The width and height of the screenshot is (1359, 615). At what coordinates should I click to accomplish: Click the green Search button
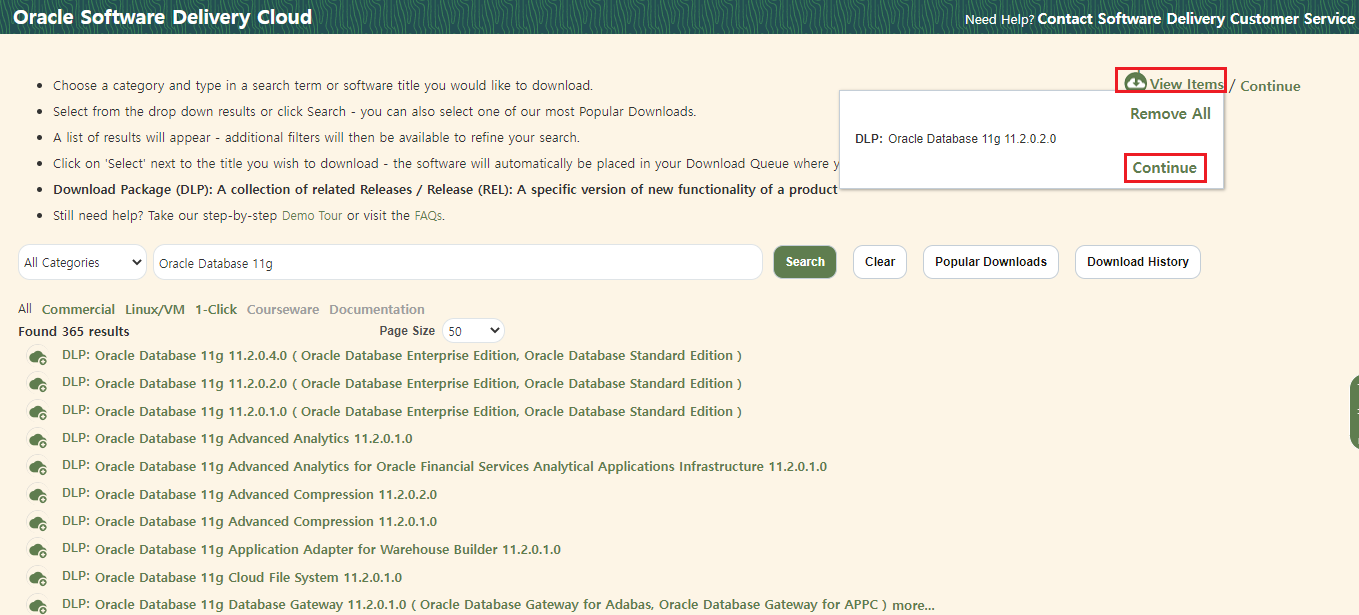point(805,262)
